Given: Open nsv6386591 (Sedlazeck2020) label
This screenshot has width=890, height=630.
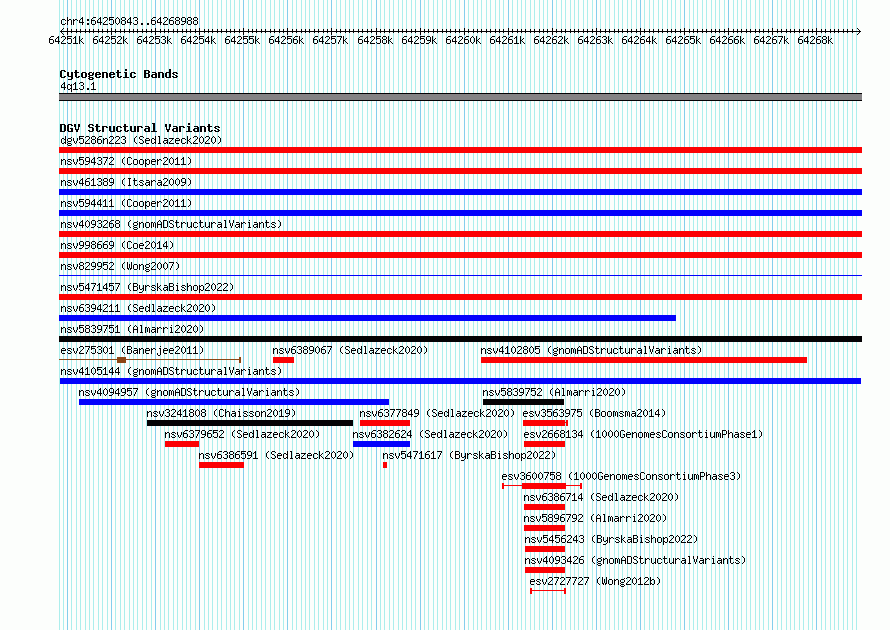Looking at the screenshot, I should 276,455.
